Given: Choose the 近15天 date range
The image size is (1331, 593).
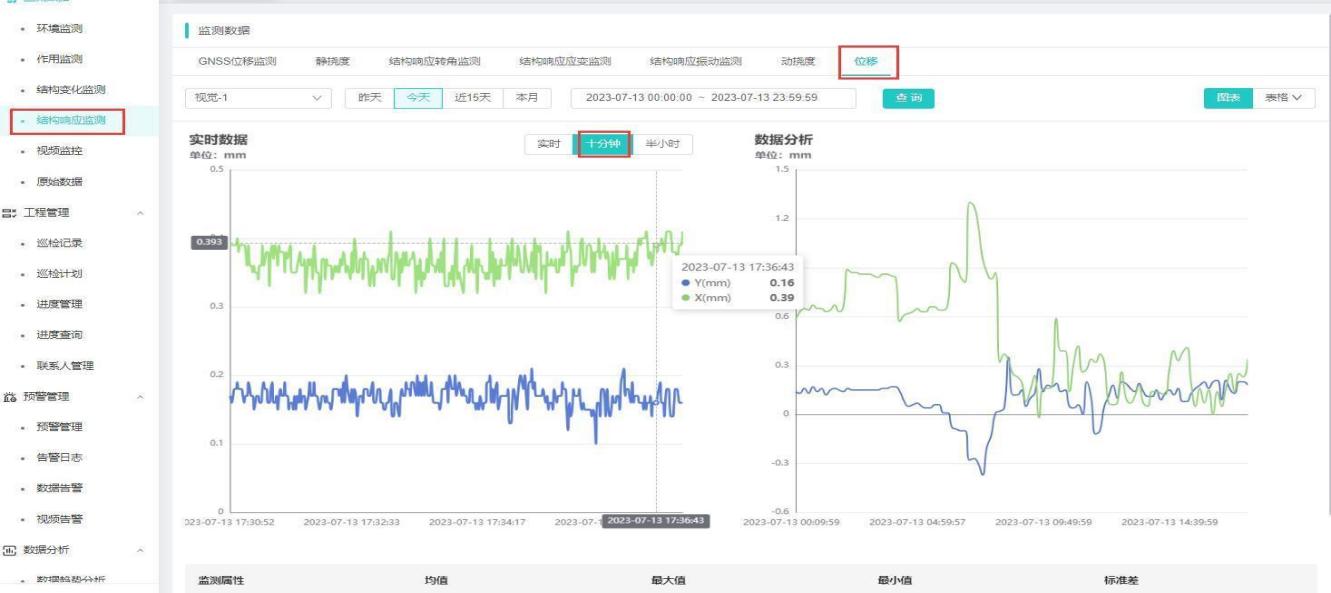Looking at the screenshot, I should coord(472,98).
